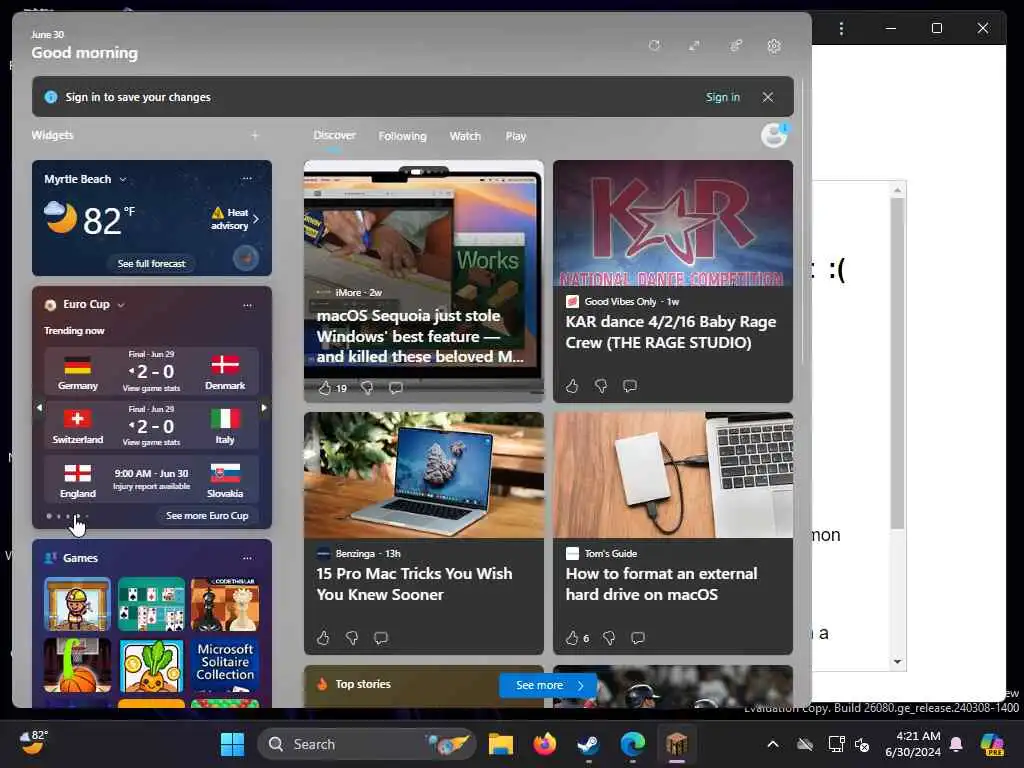Comment on 15 Pro Mac Tricks article

(381, 637)
